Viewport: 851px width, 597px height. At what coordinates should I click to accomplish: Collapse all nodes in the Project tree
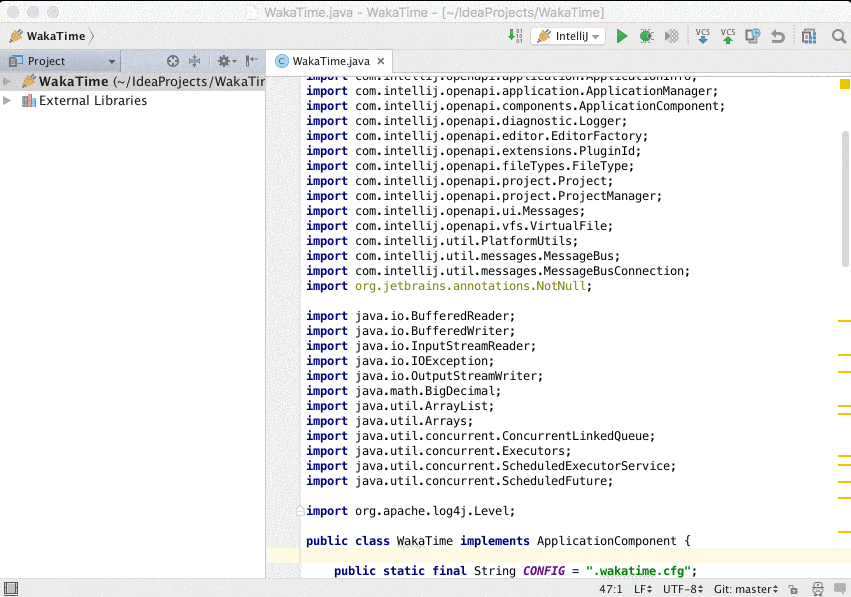tap(195, 61)
